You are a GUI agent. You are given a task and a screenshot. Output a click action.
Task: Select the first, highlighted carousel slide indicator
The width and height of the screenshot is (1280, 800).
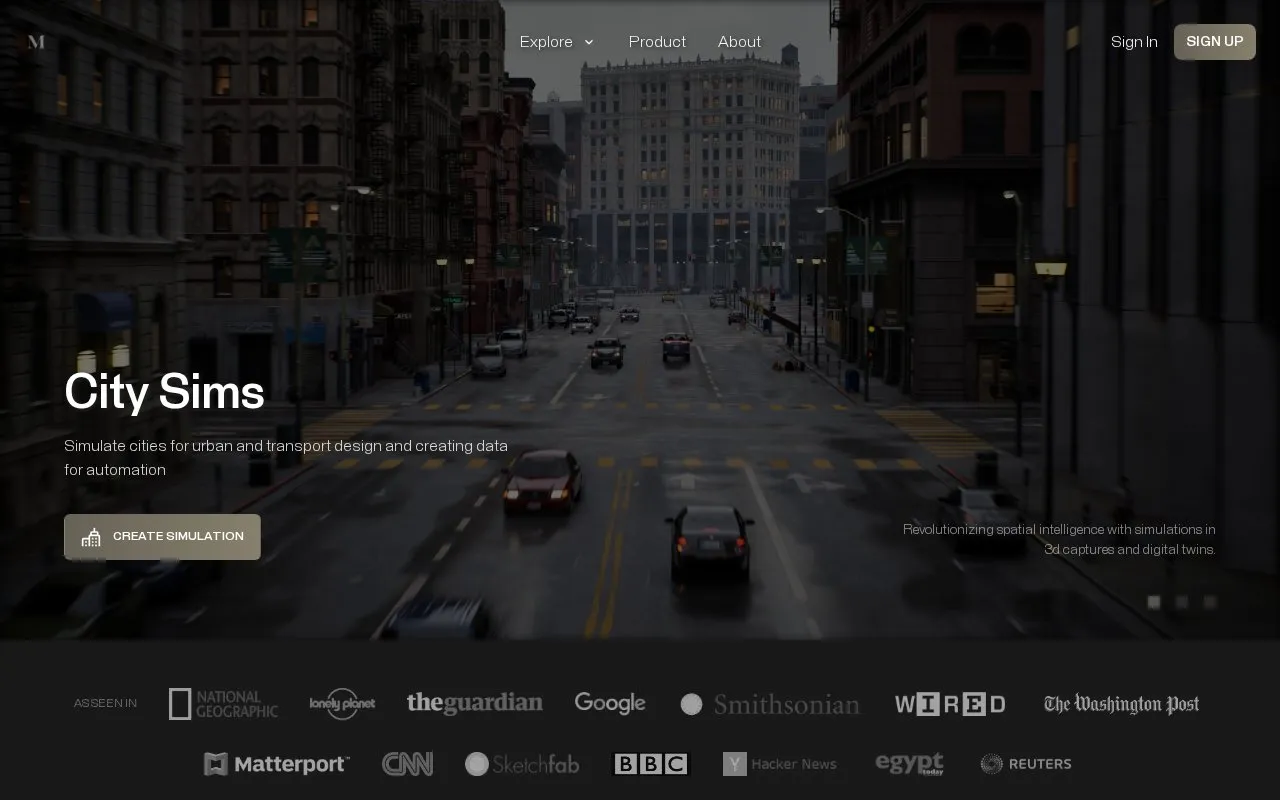tap(1154, 602)
